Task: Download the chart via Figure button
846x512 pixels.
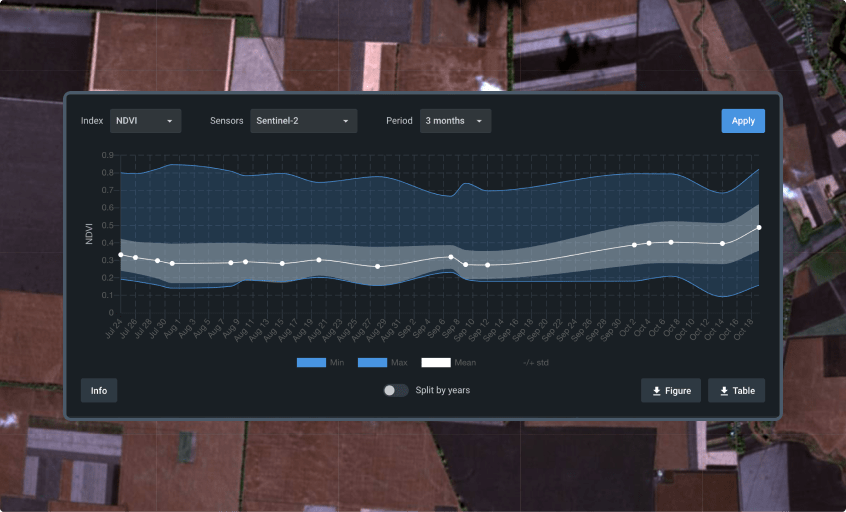Action: point(671,391)
